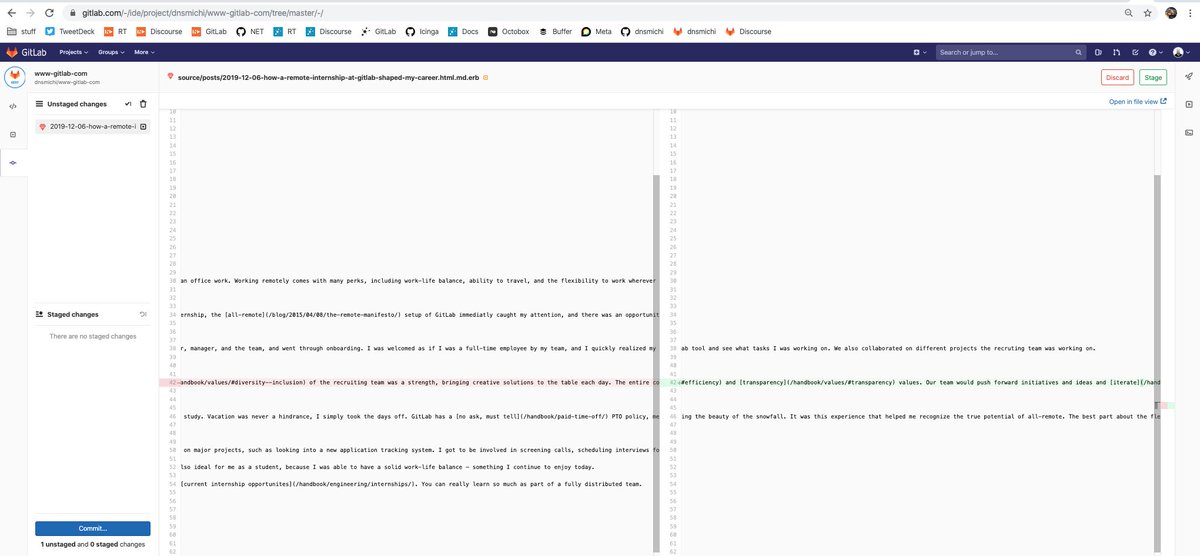Open the Jobs panel icon on right sidebar
1200x556 pixels.
point(1188,104)
